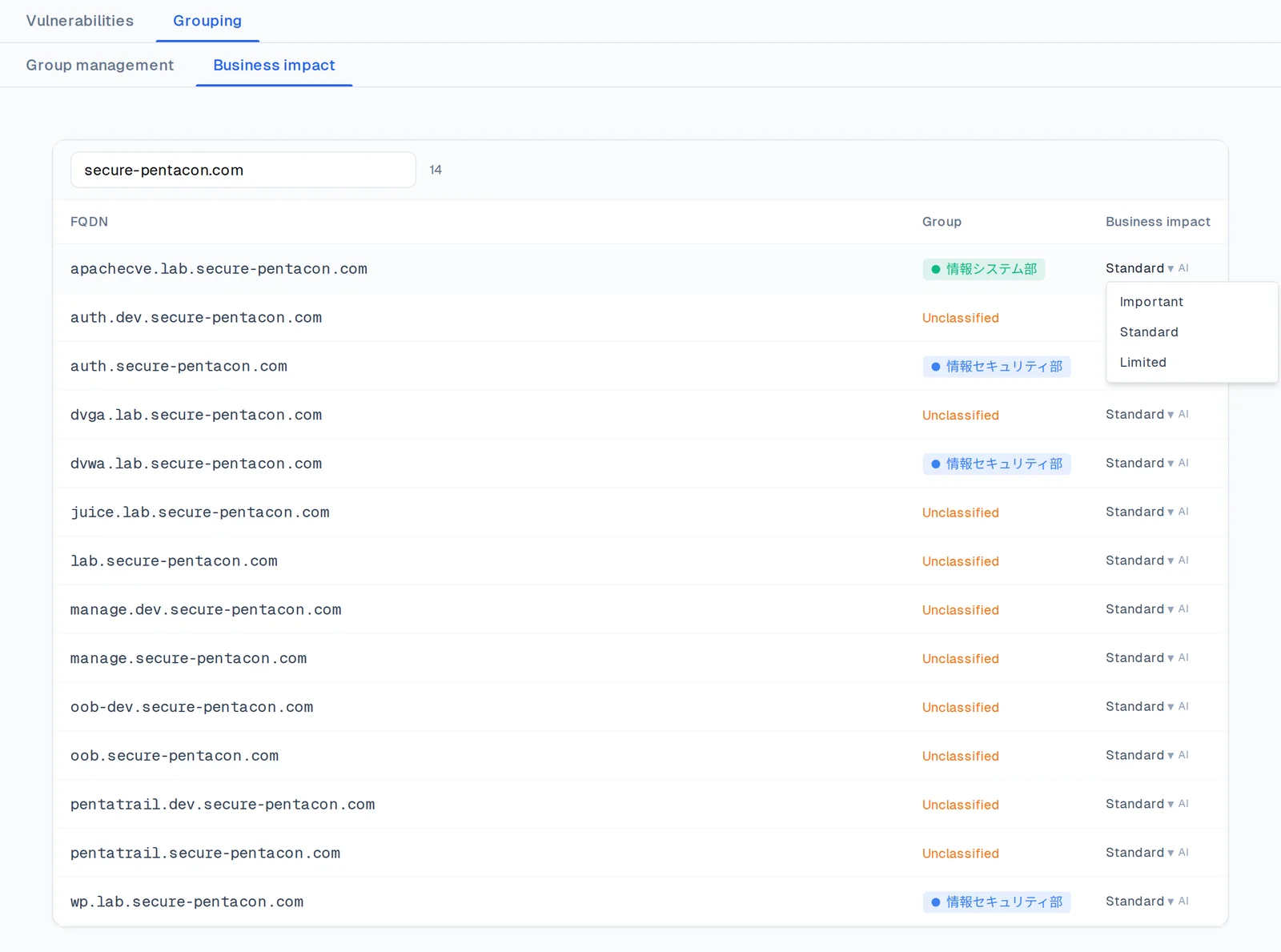Click the juice.lab.secure-pentacon.com FQDN
This screenshot has width=1281, height=952.
point(200,512)
